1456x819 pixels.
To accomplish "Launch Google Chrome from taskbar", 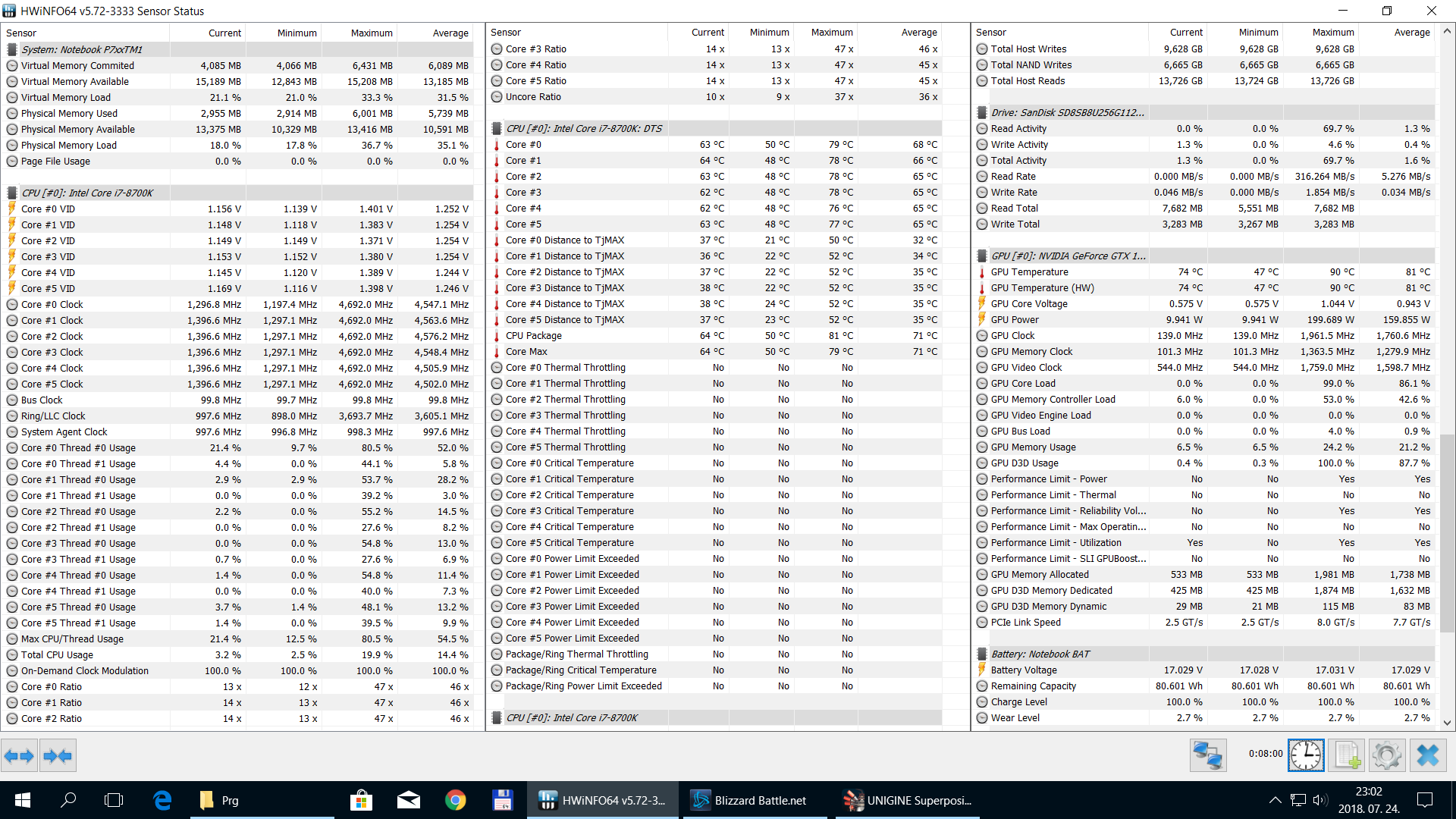I will point(455,800).
